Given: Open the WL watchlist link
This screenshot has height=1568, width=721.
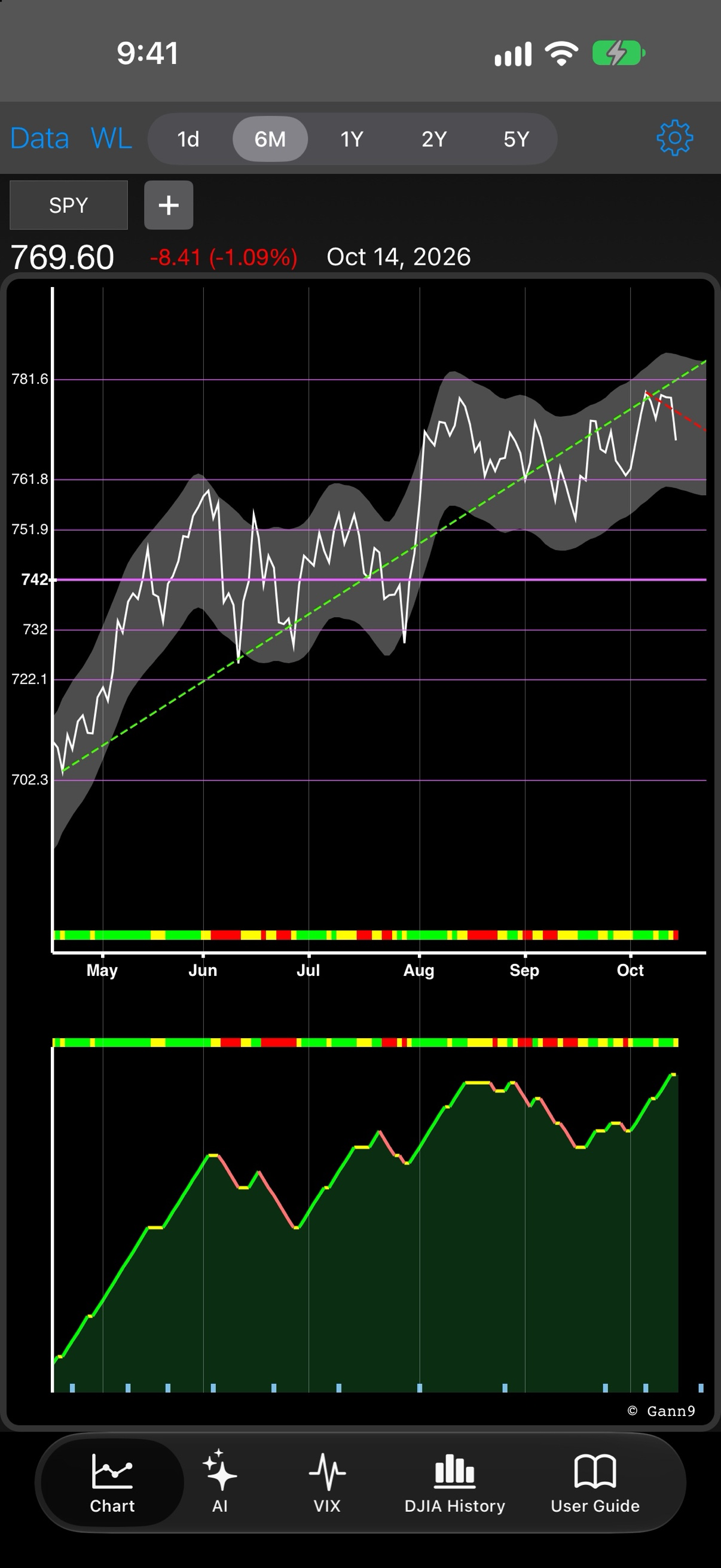Looking at the screenshot, I should (111, 139).
